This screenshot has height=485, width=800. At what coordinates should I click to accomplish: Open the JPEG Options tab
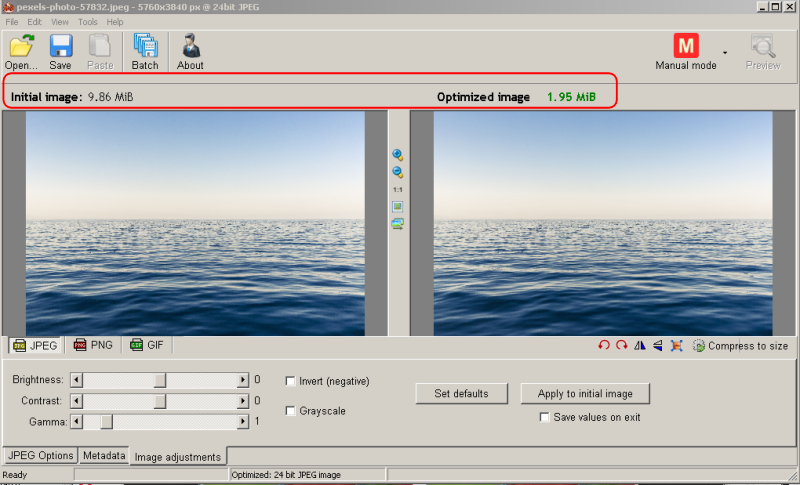(40, 455)
